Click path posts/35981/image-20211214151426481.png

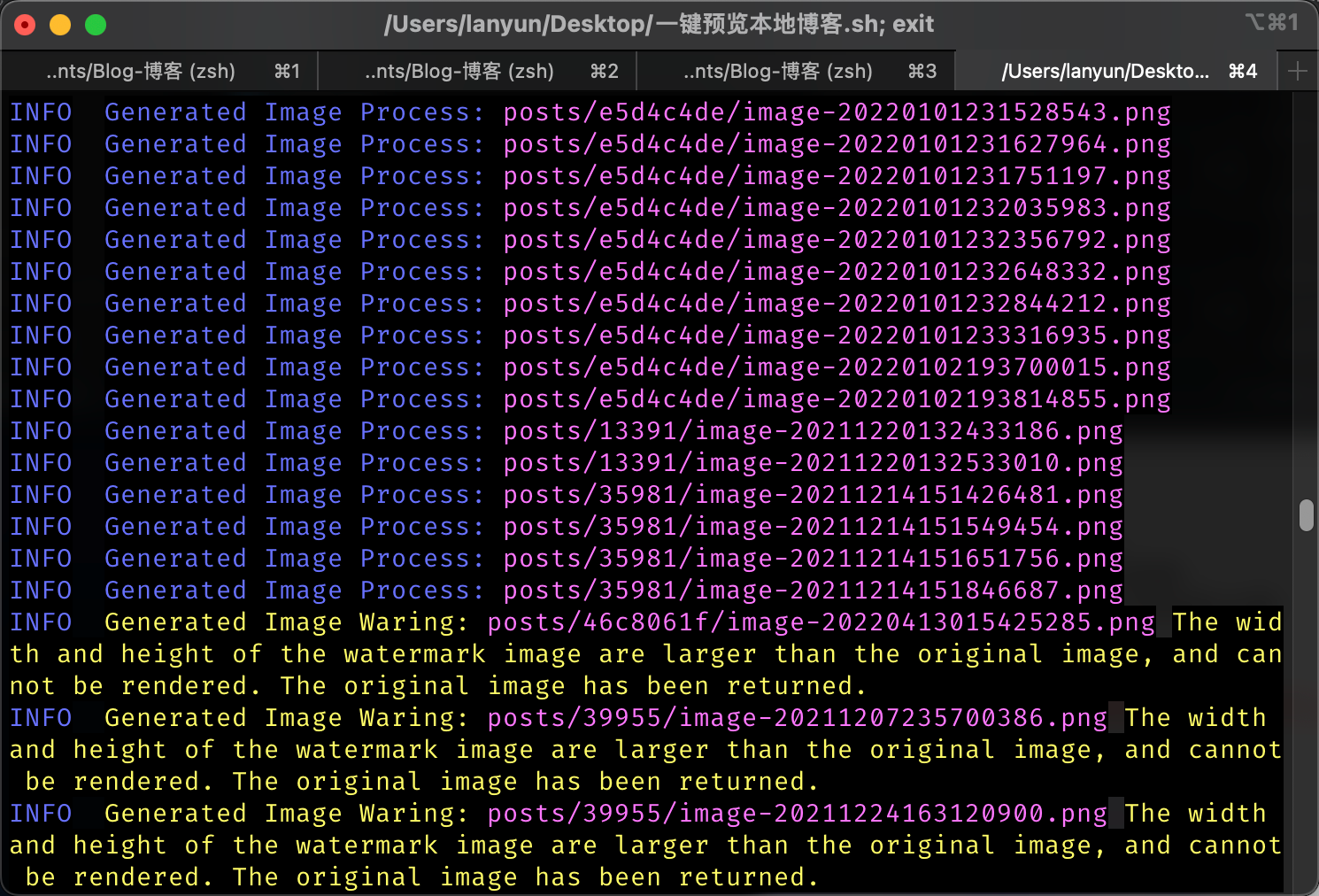pyautogui.click(x=814, y=495)
